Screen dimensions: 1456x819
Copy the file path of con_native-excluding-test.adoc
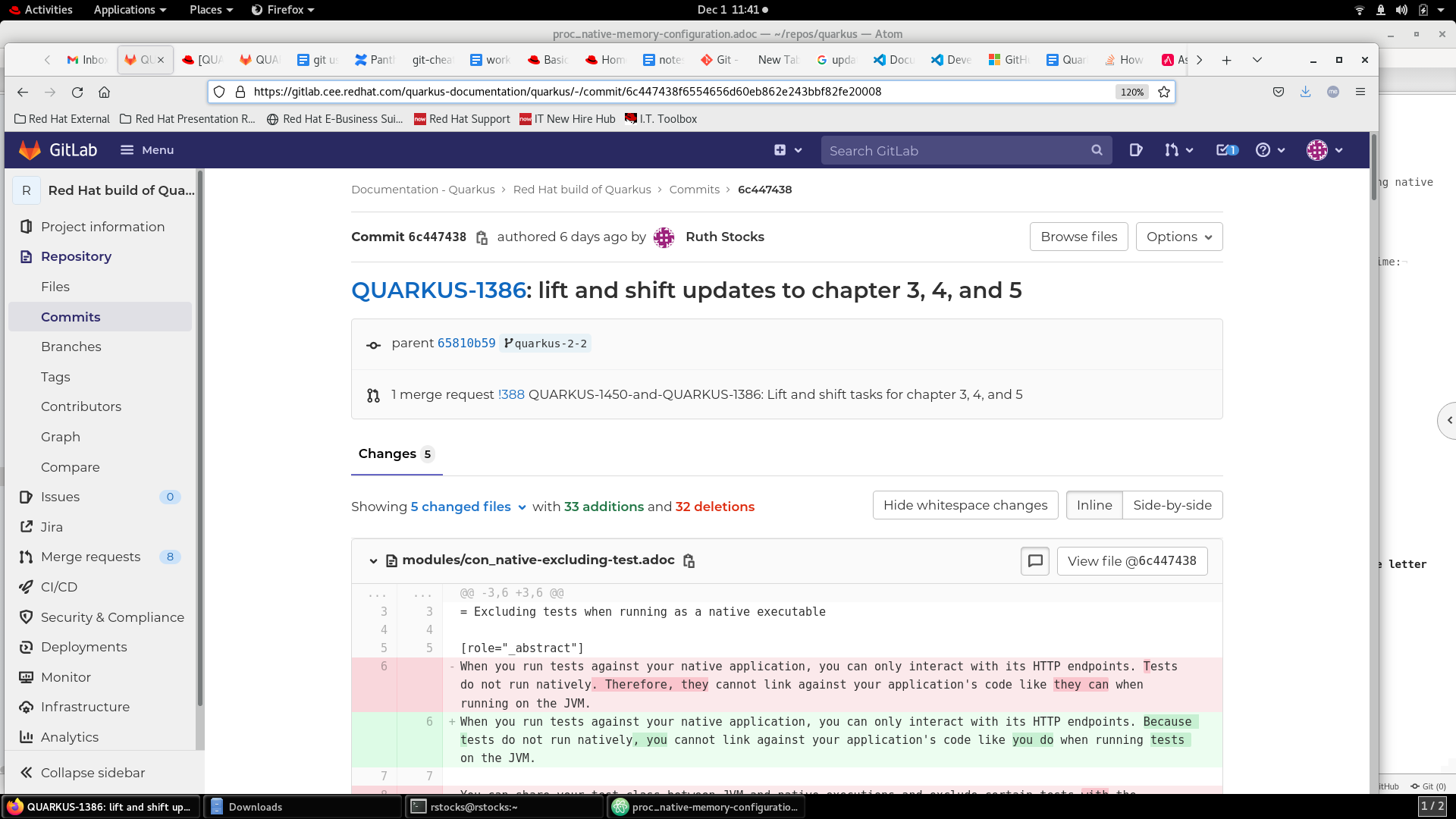click(x=689, y=561)
